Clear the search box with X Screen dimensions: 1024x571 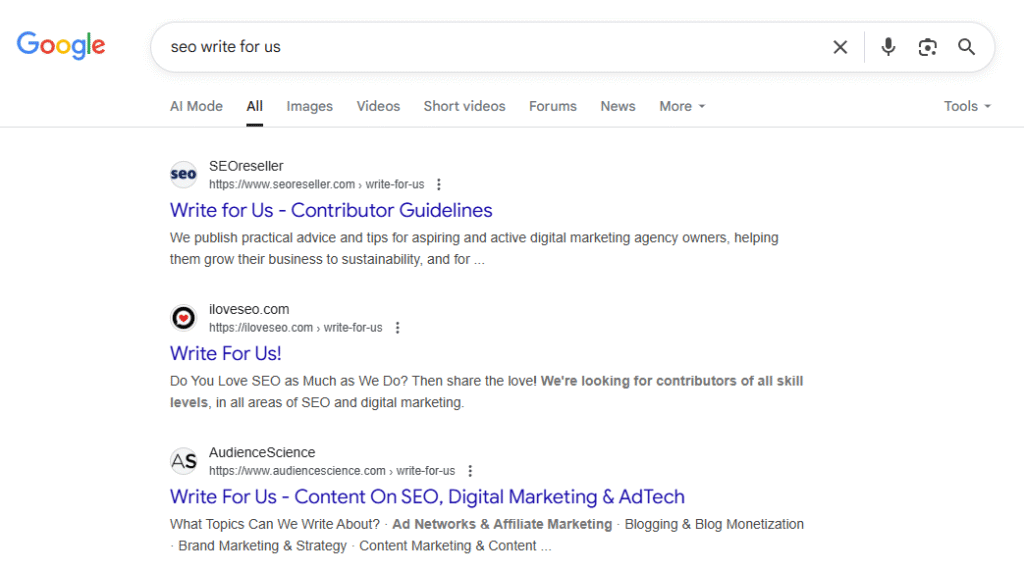pyautogui.click(x=840, y=47)
